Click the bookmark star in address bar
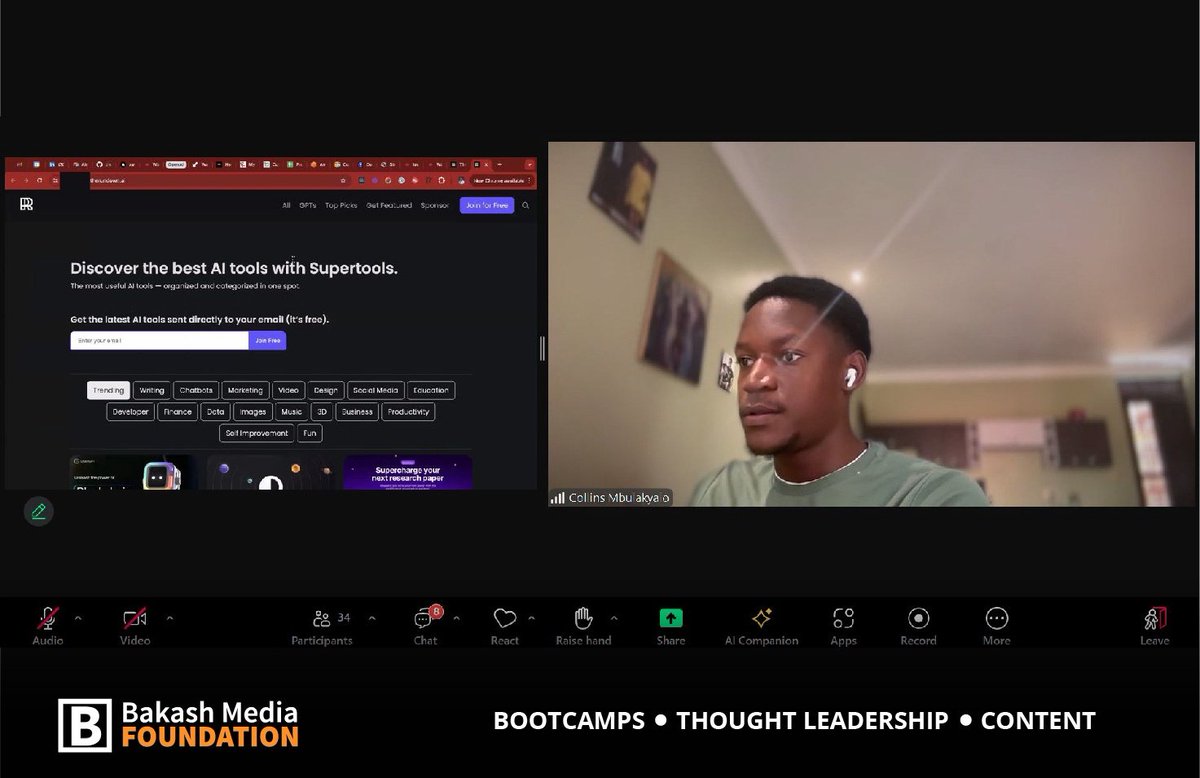 (x=344, y=181)
